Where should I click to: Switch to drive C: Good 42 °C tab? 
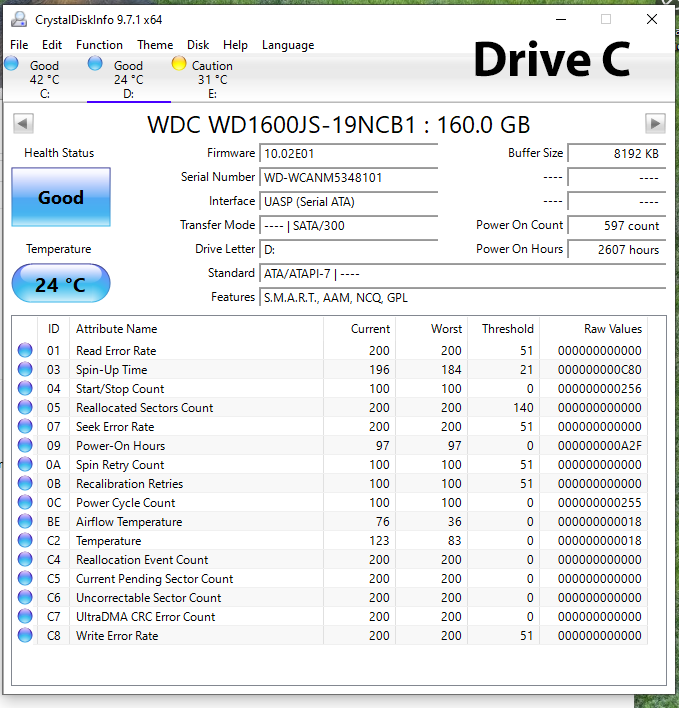45,79
